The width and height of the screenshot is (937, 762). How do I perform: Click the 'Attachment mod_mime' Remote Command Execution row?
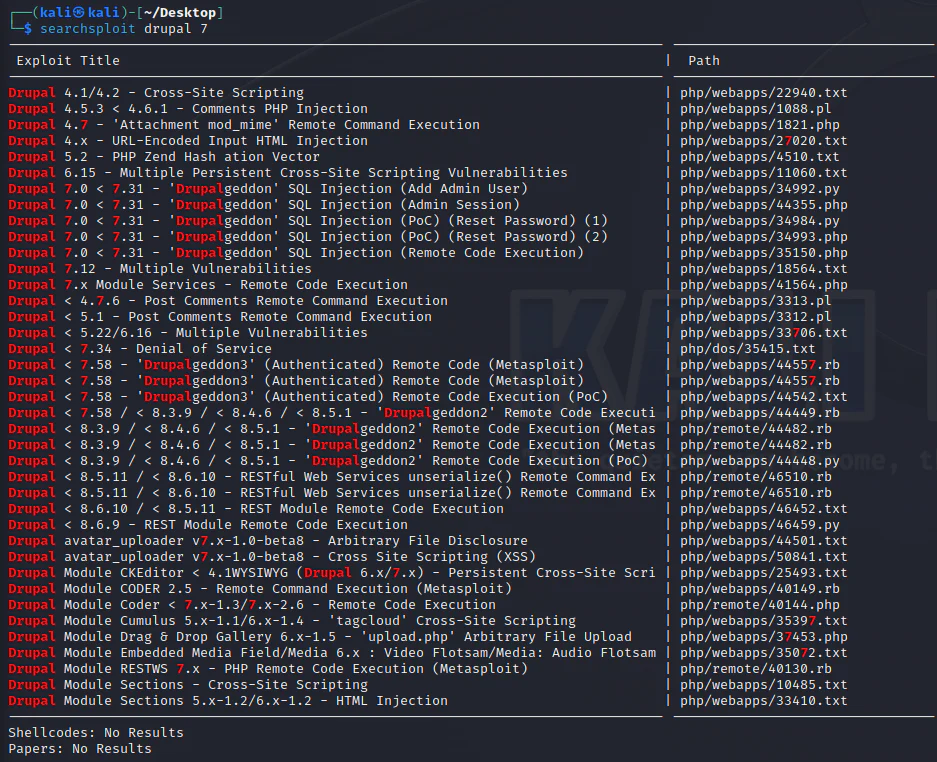(x=244, y=125)
